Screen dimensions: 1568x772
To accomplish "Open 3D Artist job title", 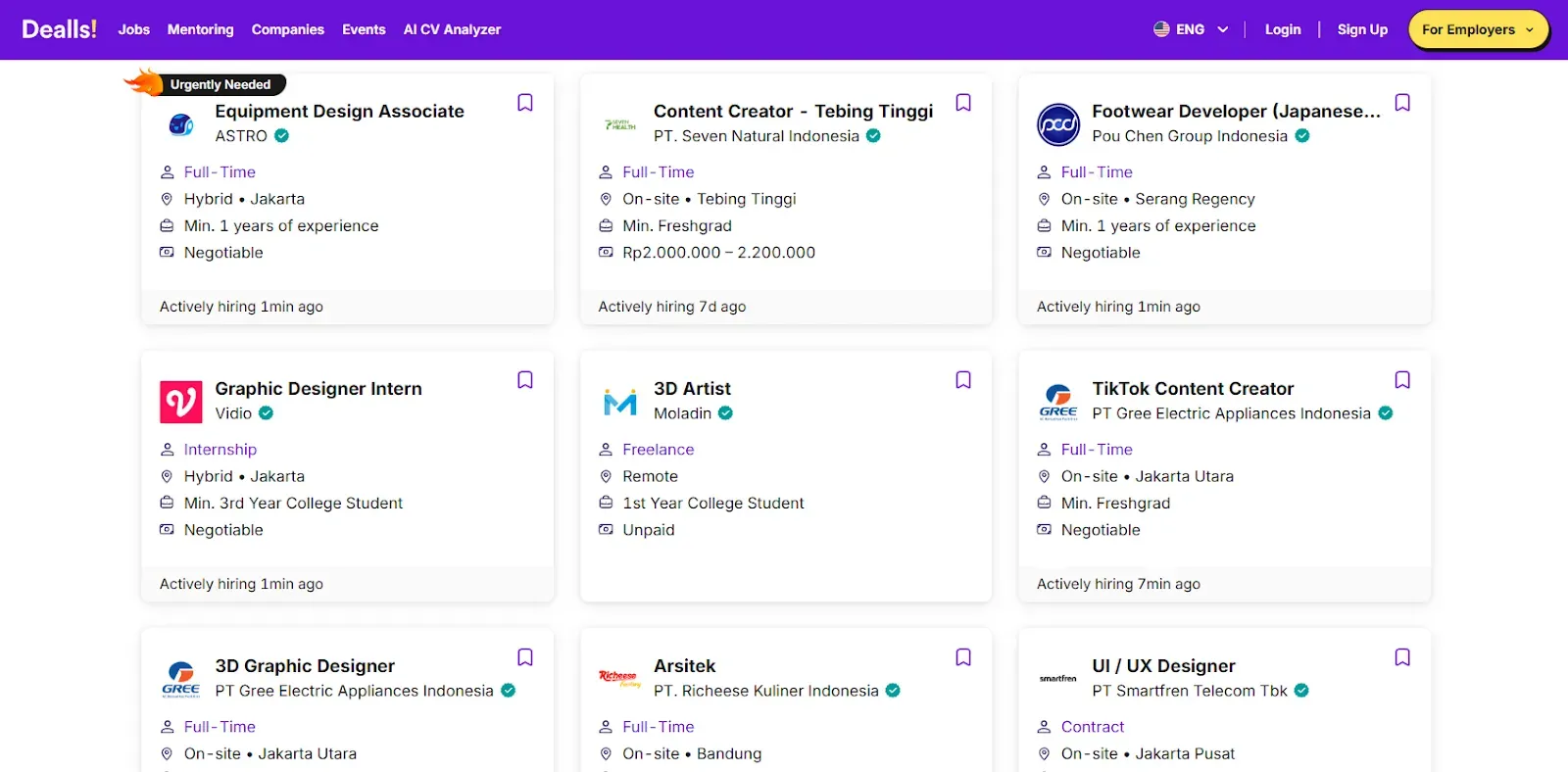I will pos(692,389).
